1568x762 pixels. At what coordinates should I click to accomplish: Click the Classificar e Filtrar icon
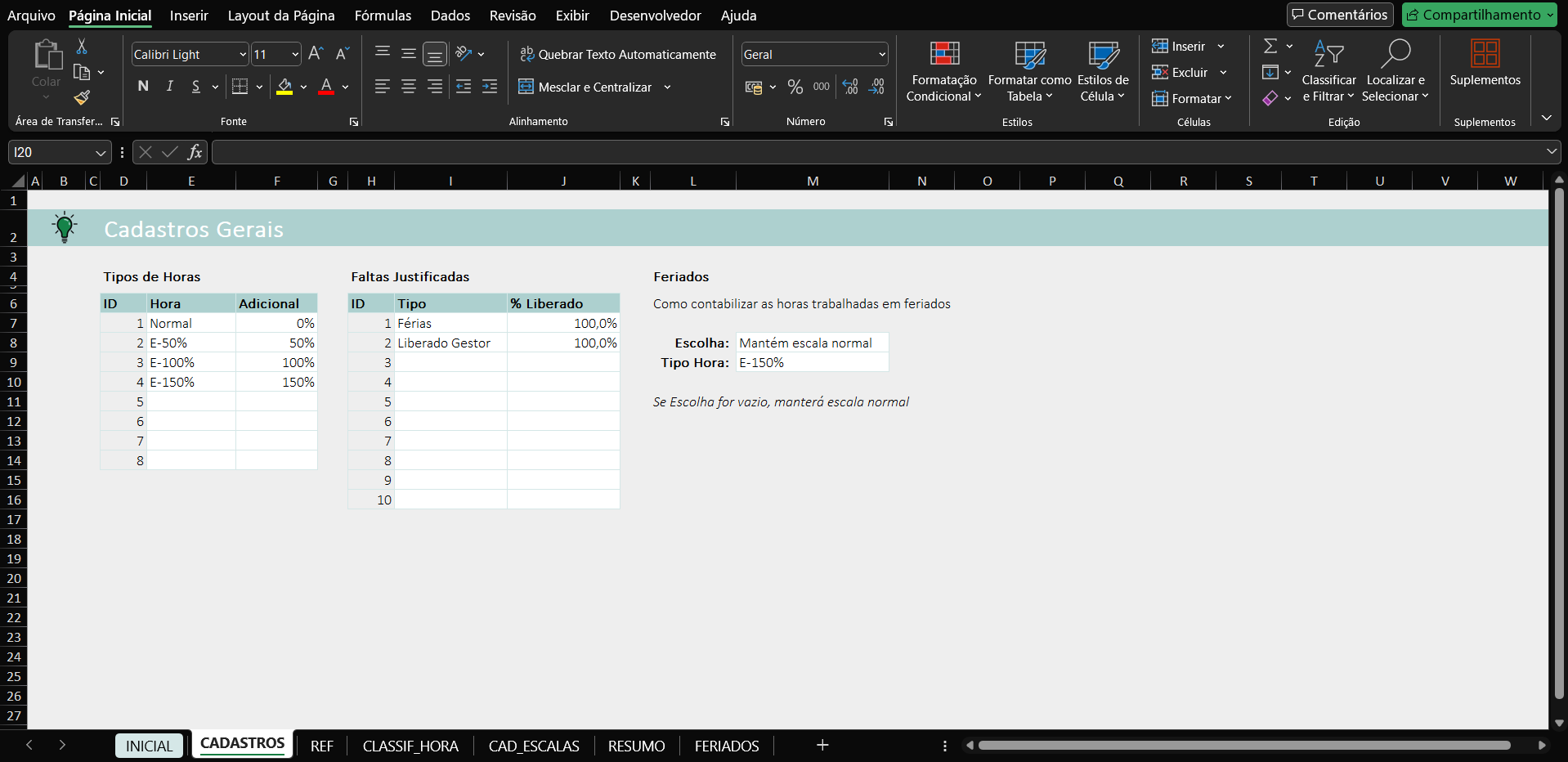pos(1328,72)
